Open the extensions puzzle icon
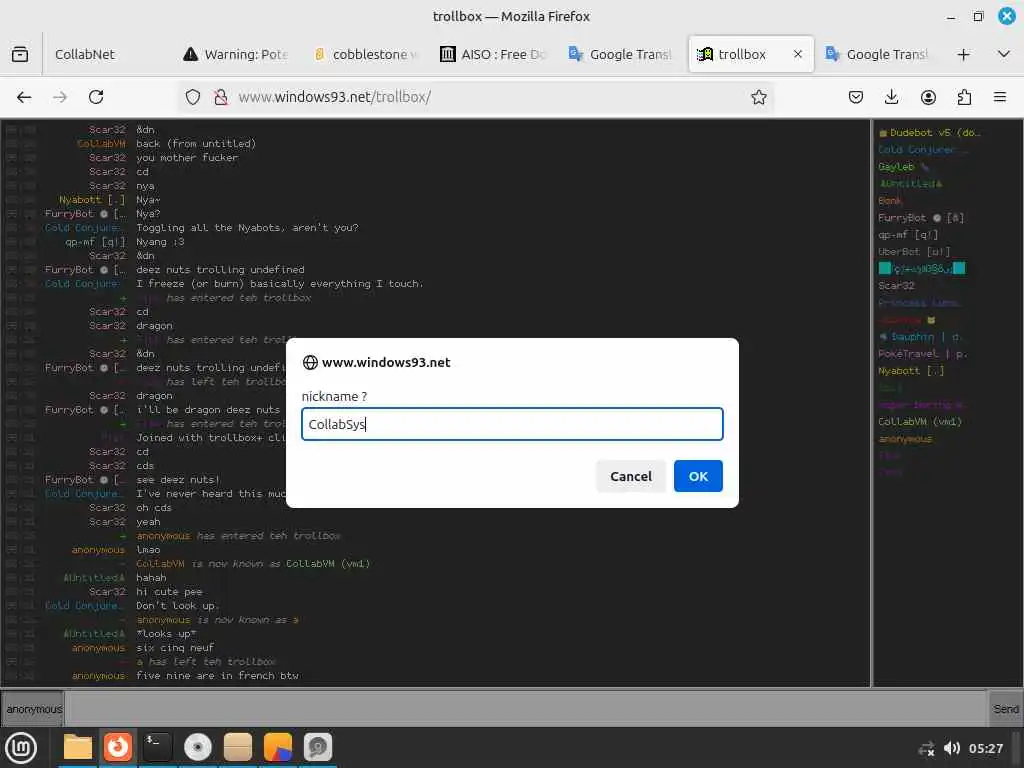1024x768 pixels. click(x=964, y=97)
